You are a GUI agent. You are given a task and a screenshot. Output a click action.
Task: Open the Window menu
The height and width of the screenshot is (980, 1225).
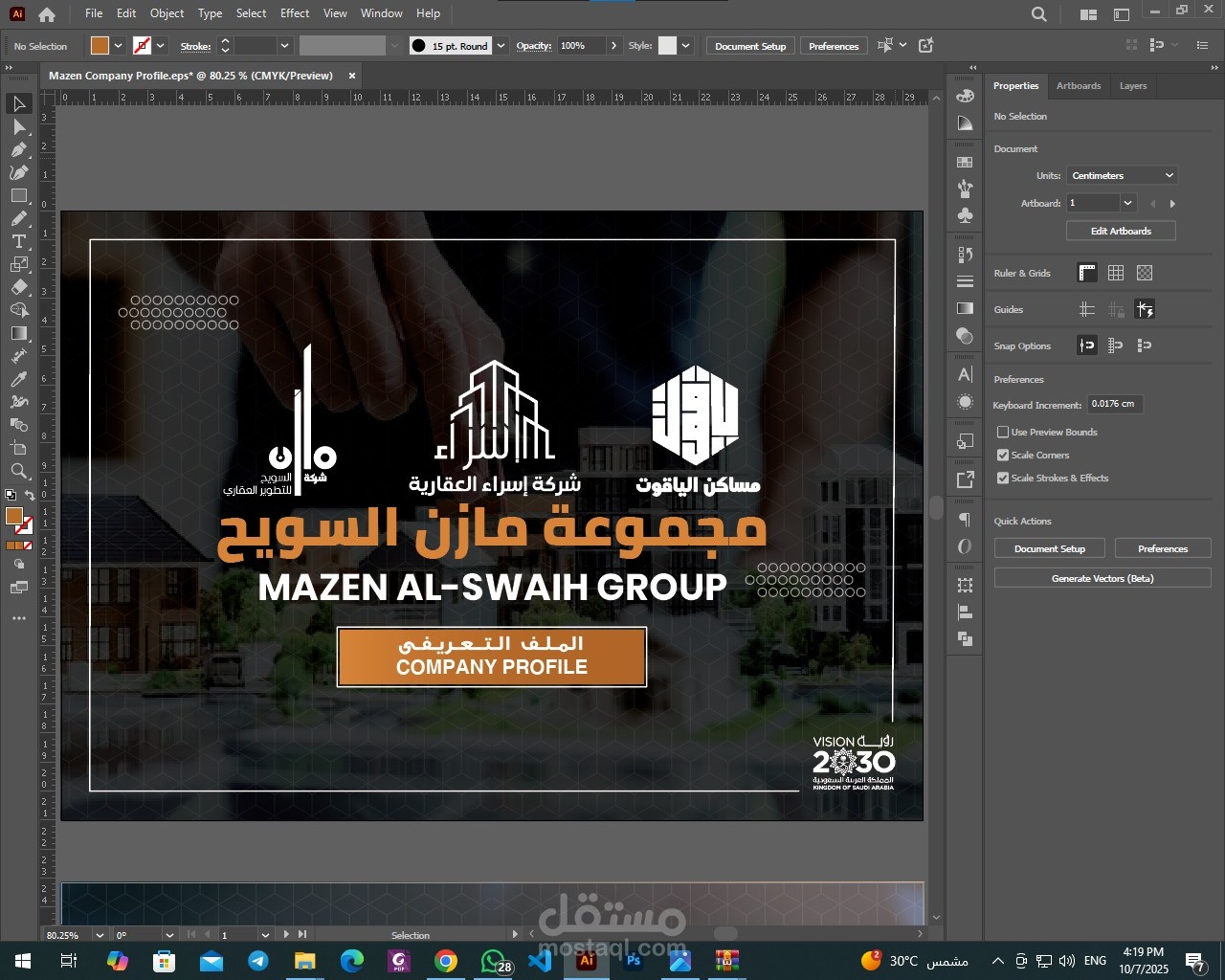click(382, 13)
